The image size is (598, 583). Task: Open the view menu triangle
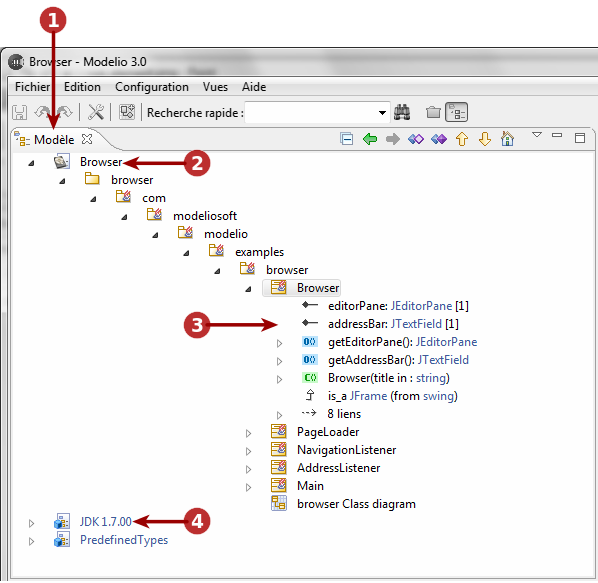pos(537,135)
